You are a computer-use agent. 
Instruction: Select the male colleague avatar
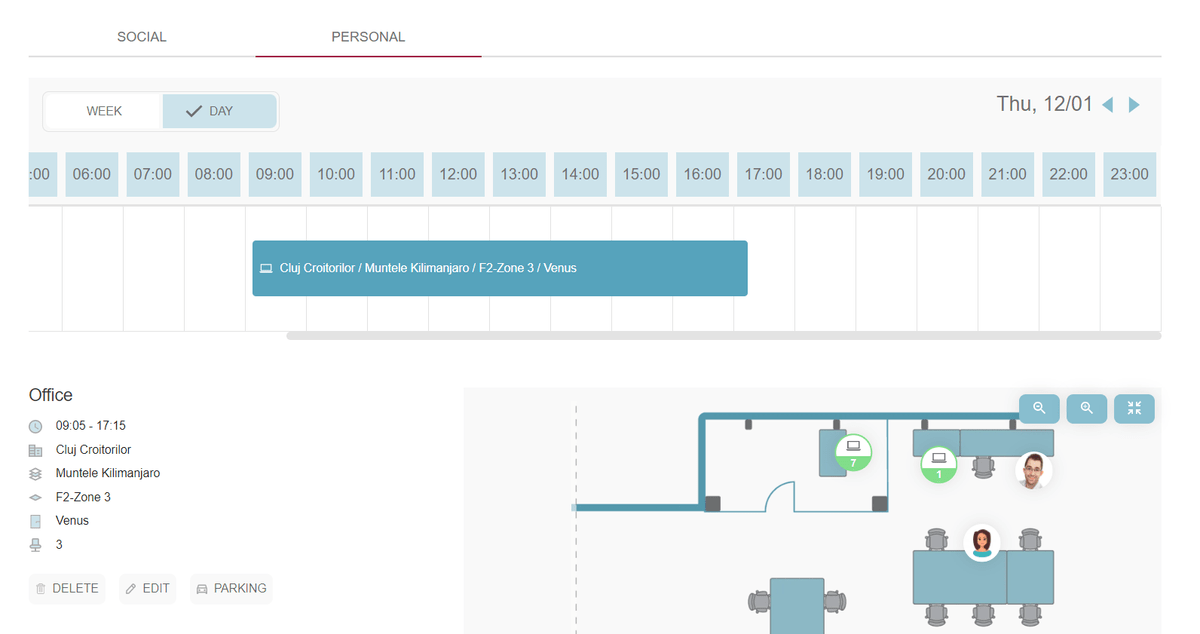(1033, 470)
